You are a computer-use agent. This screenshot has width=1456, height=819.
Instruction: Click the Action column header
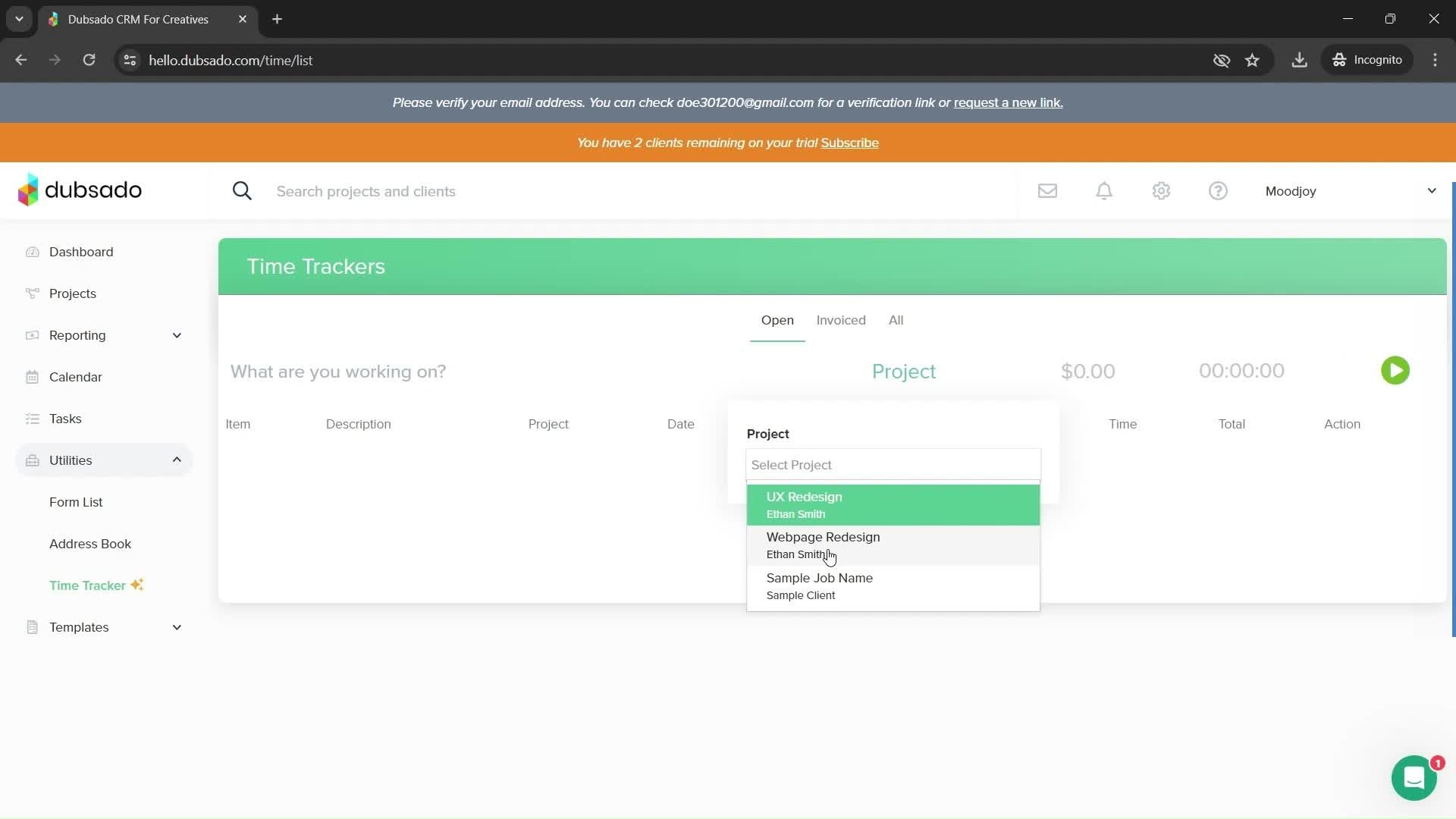(x=1341, y=424)
